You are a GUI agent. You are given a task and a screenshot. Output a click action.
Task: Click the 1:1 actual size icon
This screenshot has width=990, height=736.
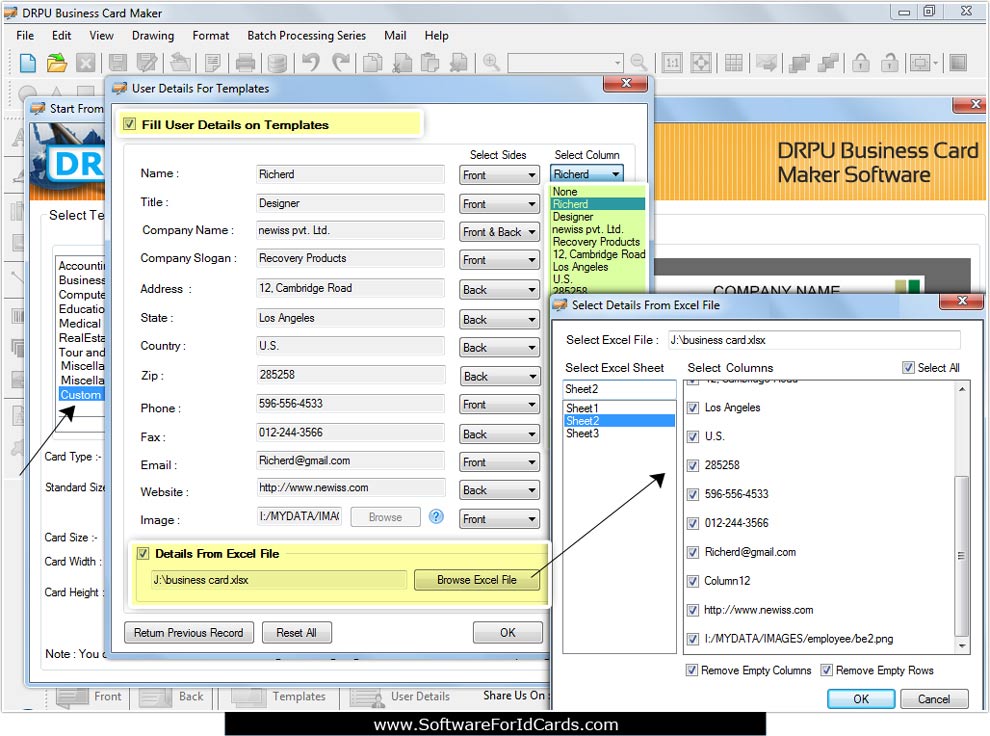tap(672, 62)
